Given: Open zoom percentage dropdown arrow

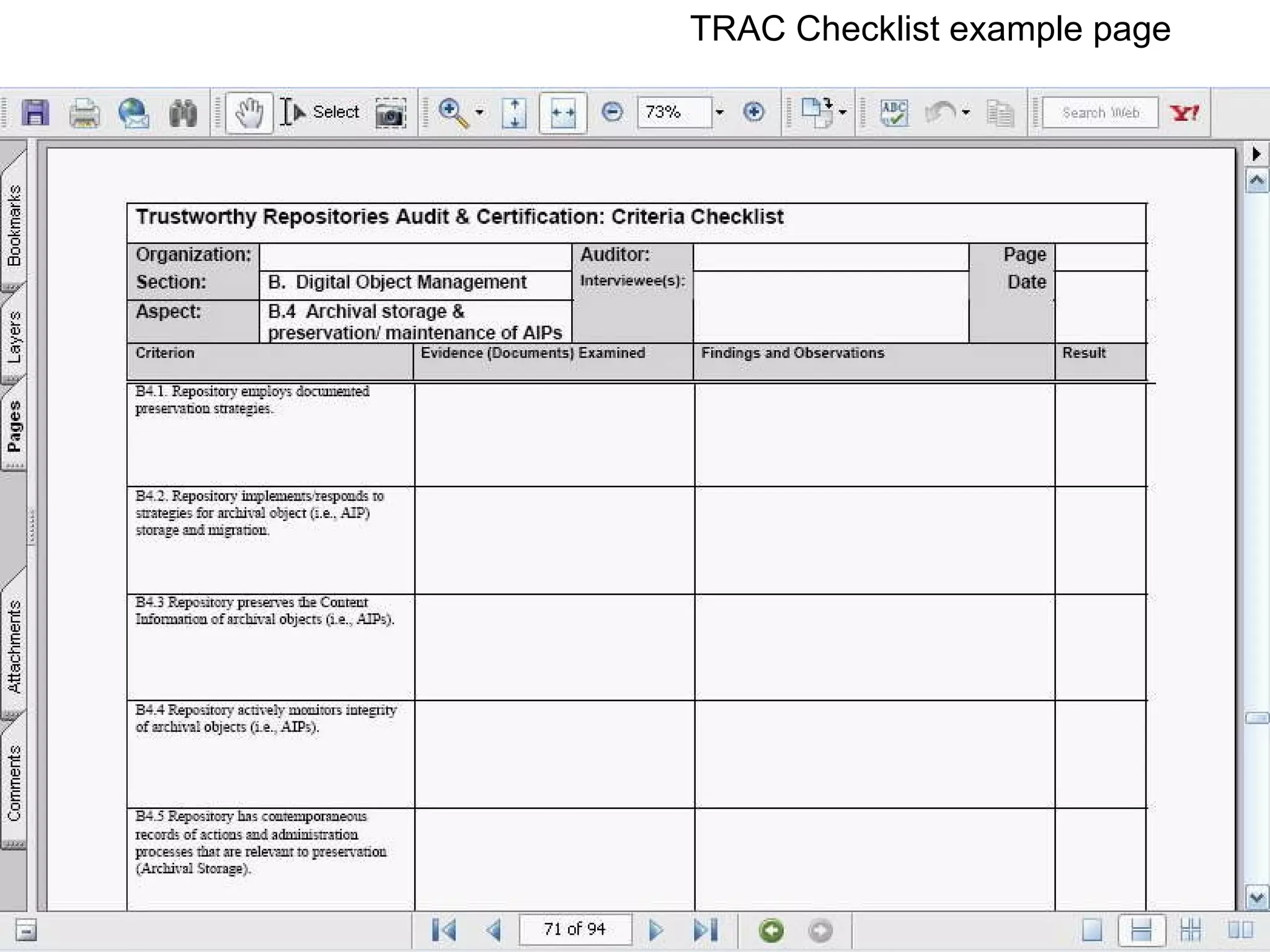Looking at the screenshot, I should tap(719, 112).
